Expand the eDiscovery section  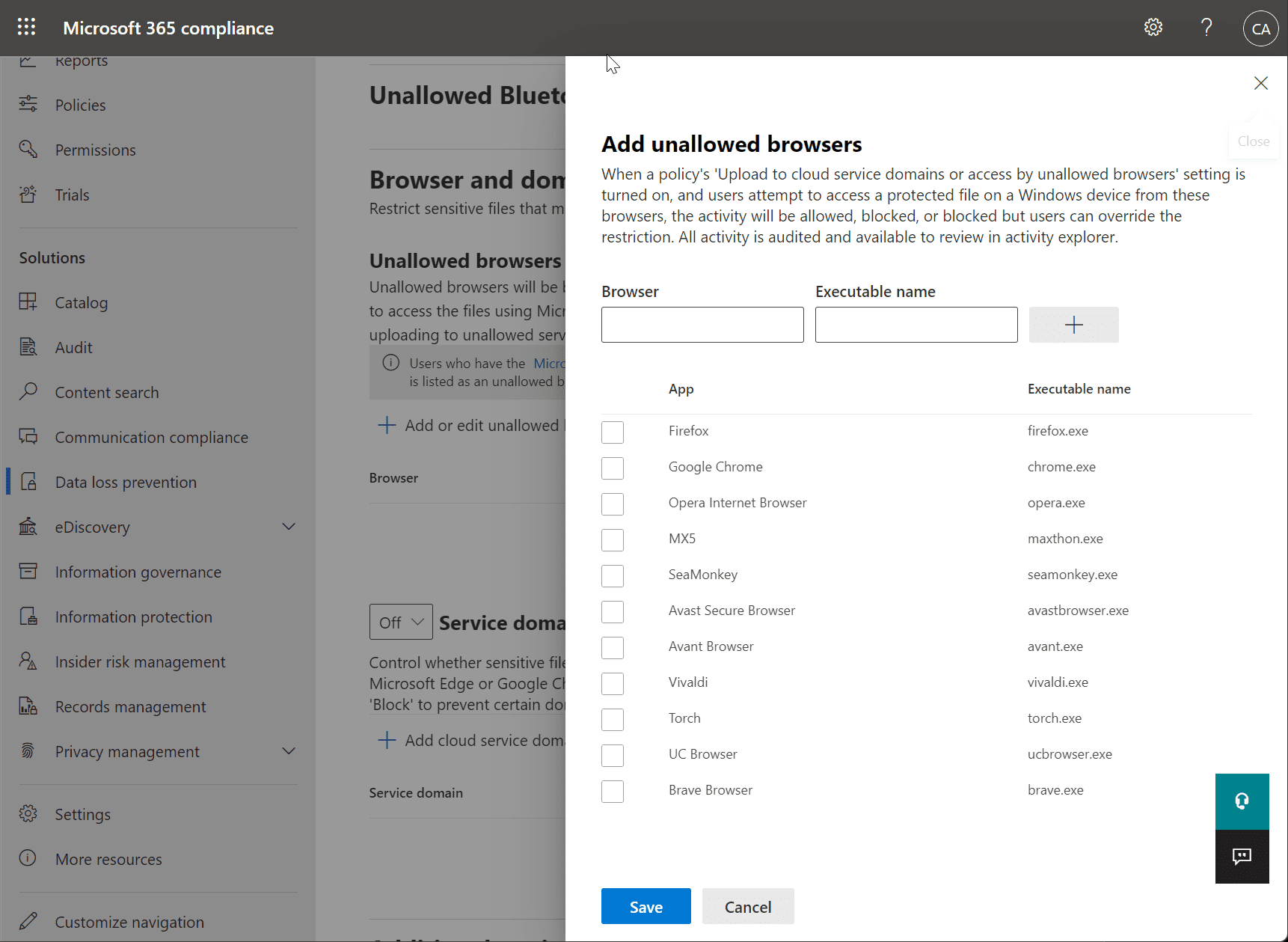(x=289, y=527)
